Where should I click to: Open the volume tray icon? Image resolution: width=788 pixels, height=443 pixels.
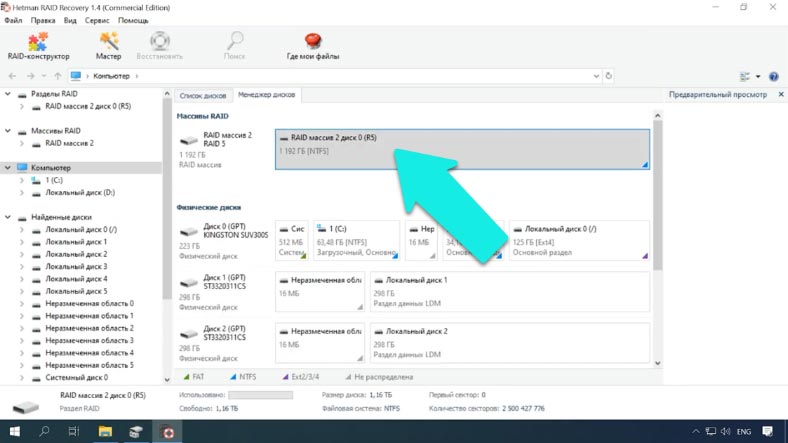[725, 431]
